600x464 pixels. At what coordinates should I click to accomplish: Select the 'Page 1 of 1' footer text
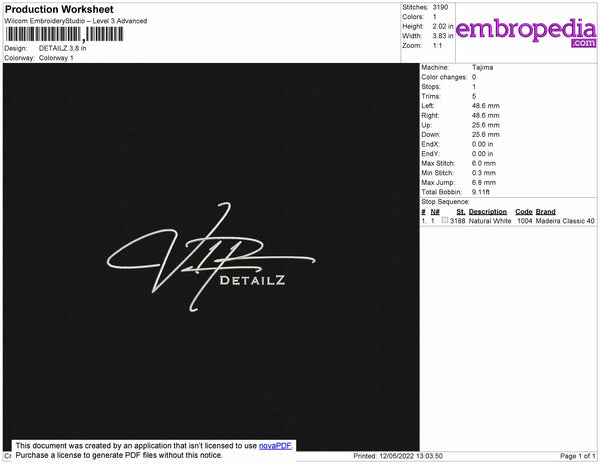pos(578,456)
